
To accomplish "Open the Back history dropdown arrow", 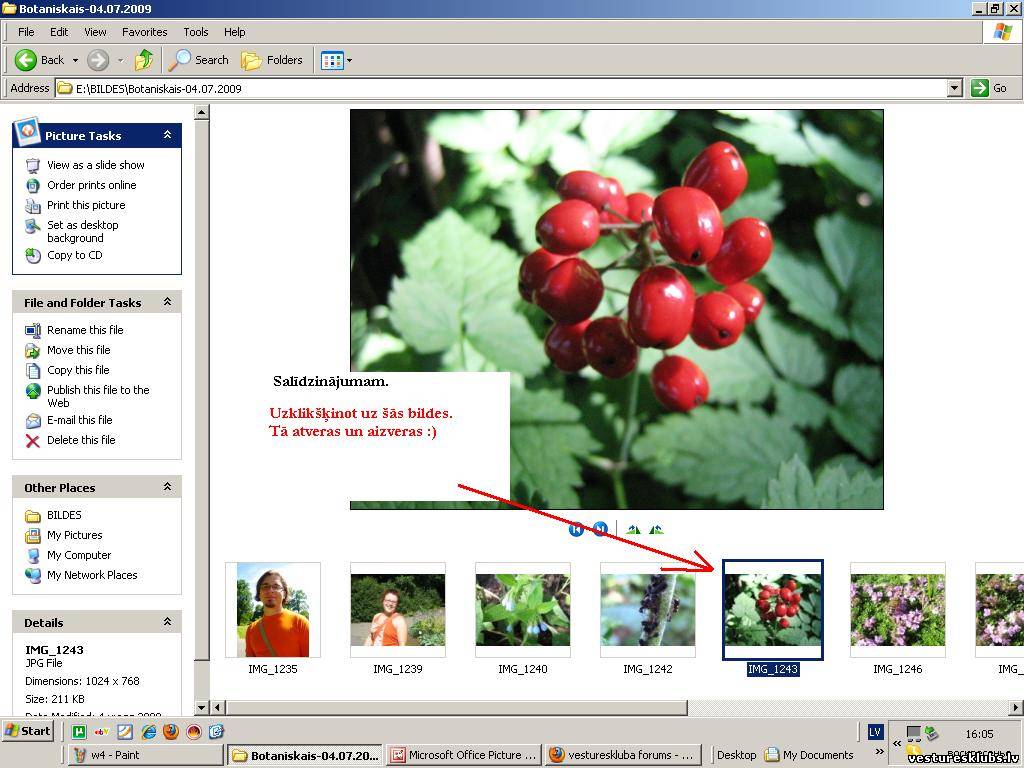I will pyautogui.click(x=75, y=60).
